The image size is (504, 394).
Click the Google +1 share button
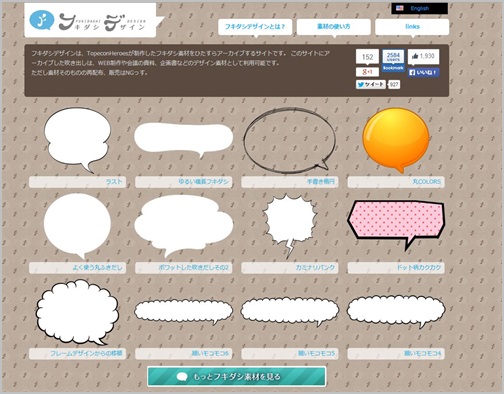click(367, 72)
